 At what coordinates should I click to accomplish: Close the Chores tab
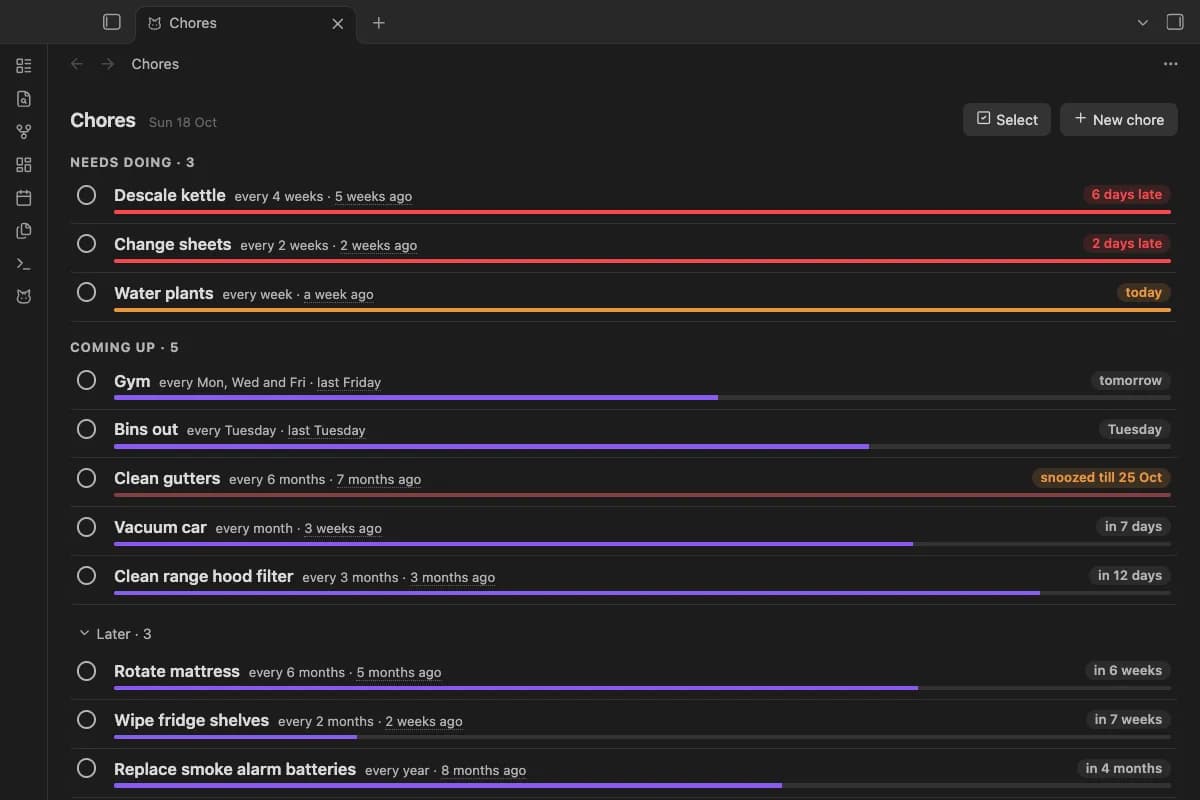pyautogui.click(x=338, y=23)
